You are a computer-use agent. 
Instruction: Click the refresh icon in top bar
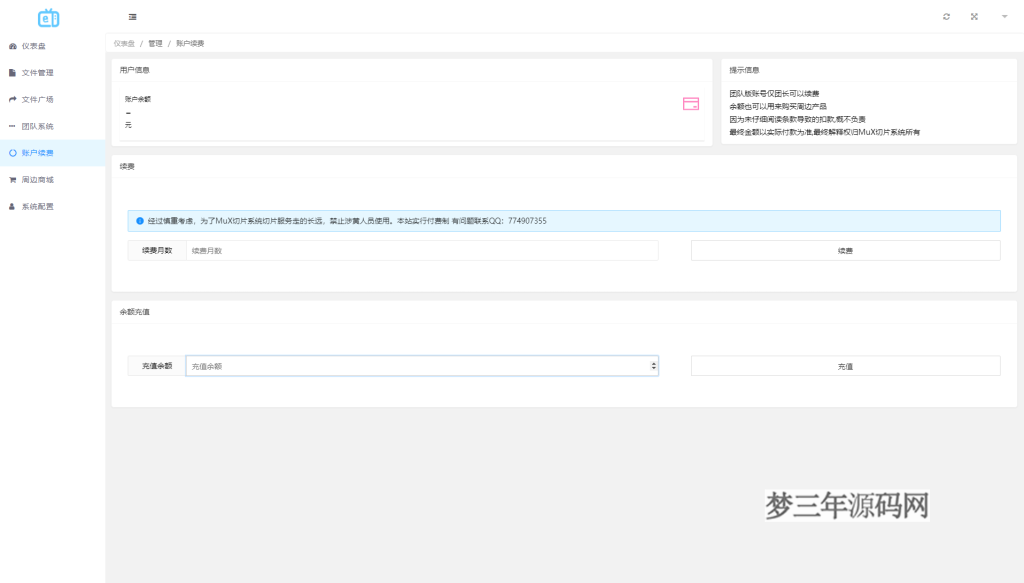pyautogui.click(x=946, y=17)
